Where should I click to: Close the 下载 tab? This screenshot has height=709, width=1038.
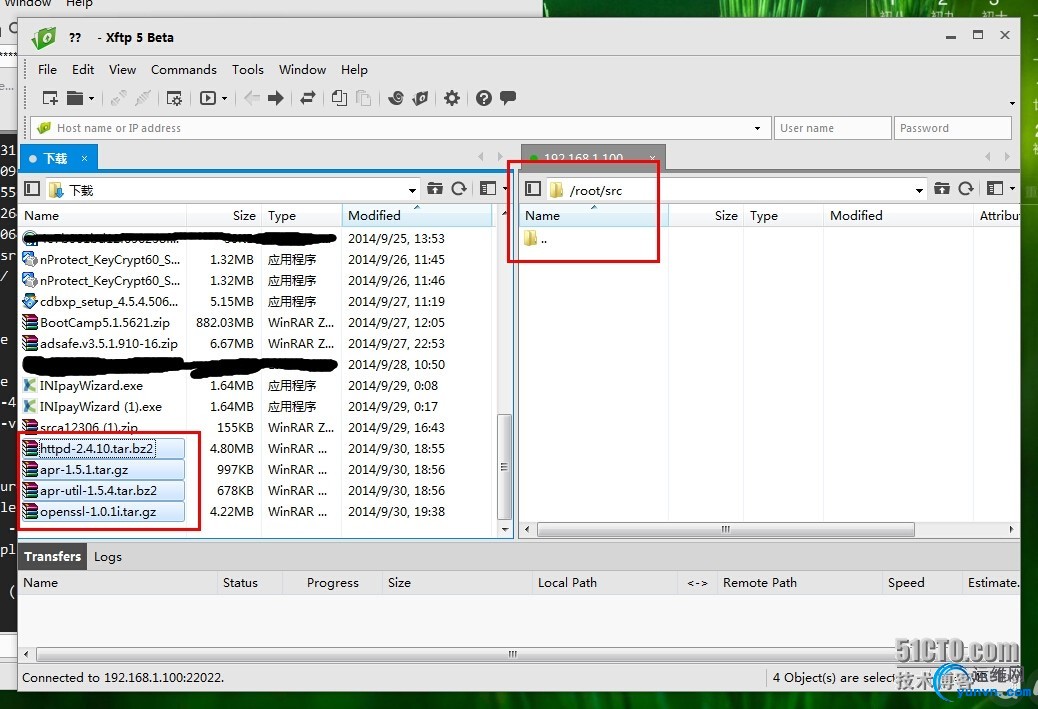click(x=85, y=158)
